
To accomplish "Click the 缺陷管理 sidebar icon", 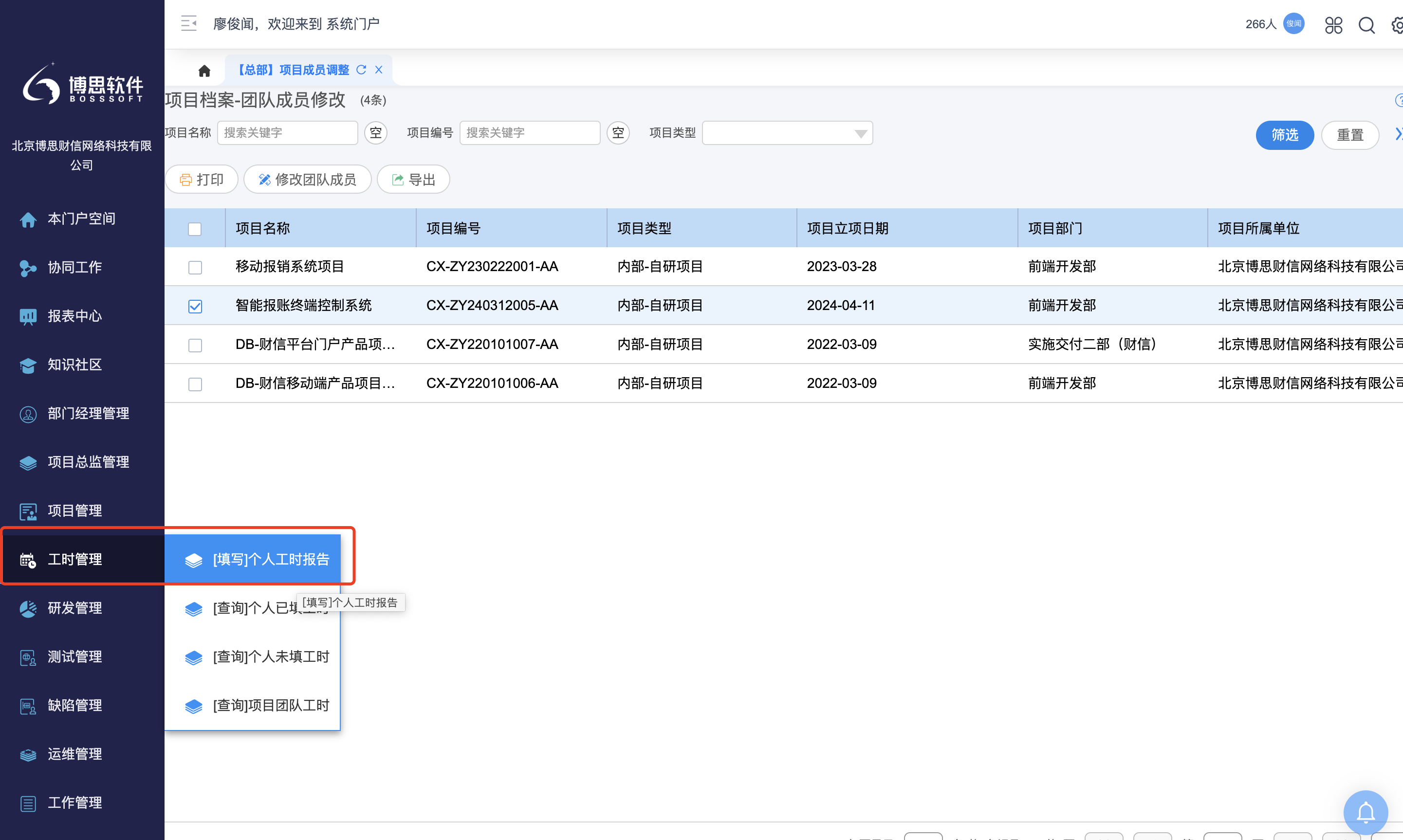I will click(28, 706).
